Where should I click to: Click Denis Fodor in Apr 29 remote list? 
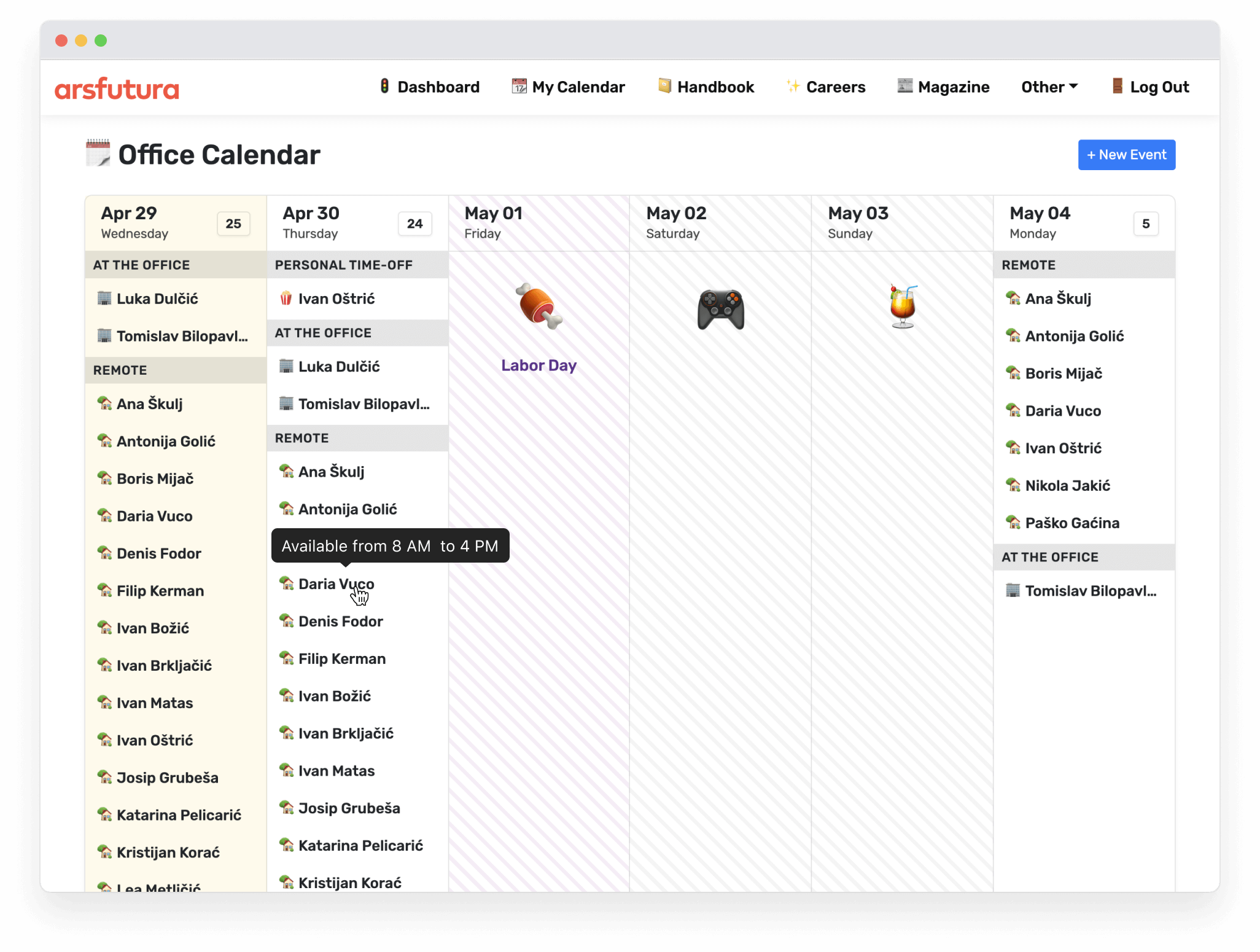pyautogui.click(x=159, y=553)
